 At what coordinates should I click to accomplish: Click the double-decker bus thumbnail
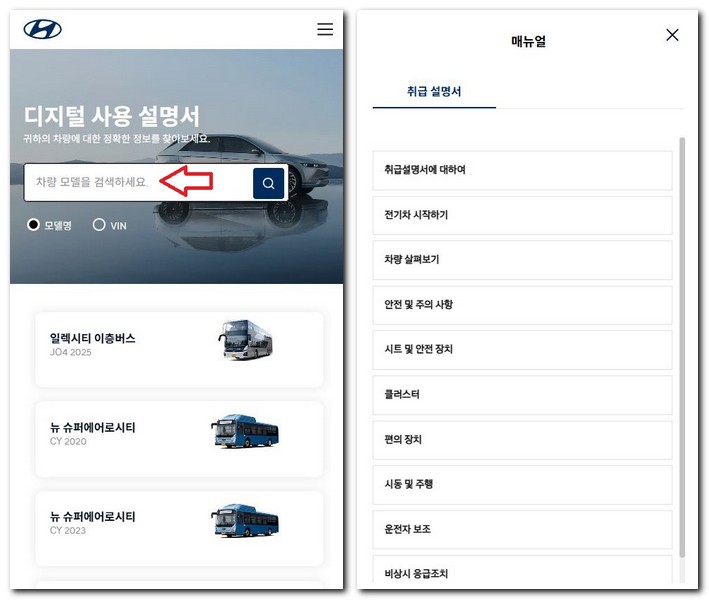point(245,341)
